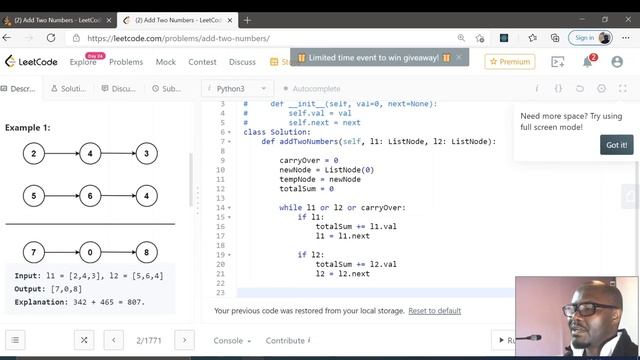
Task: Open the Mock menu item
Action: [166, 62]
